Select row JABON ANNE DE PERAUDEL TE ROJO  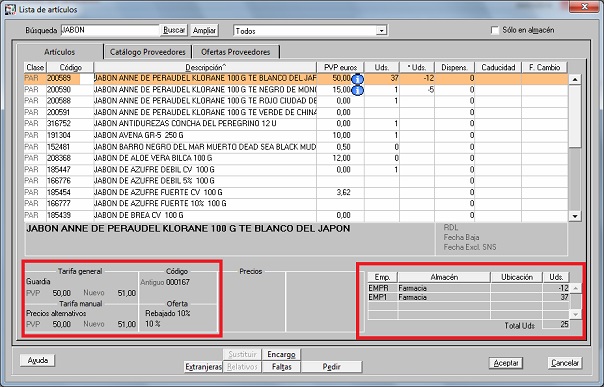tap(296, 101)
